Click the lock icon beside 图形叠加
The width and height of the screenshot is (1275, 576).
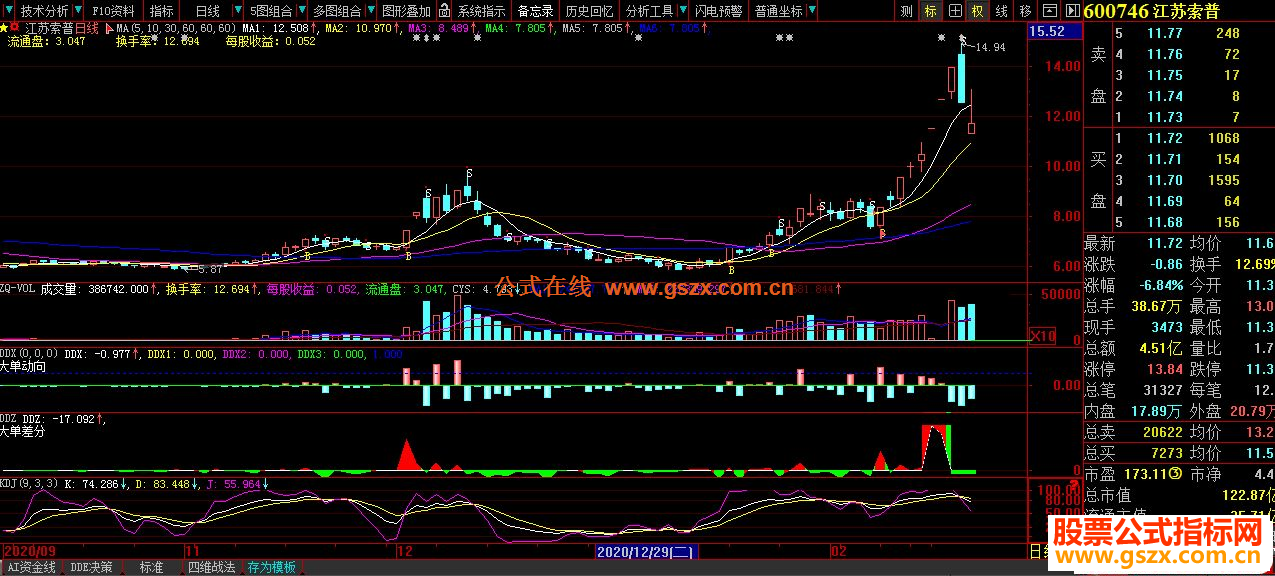444,10
